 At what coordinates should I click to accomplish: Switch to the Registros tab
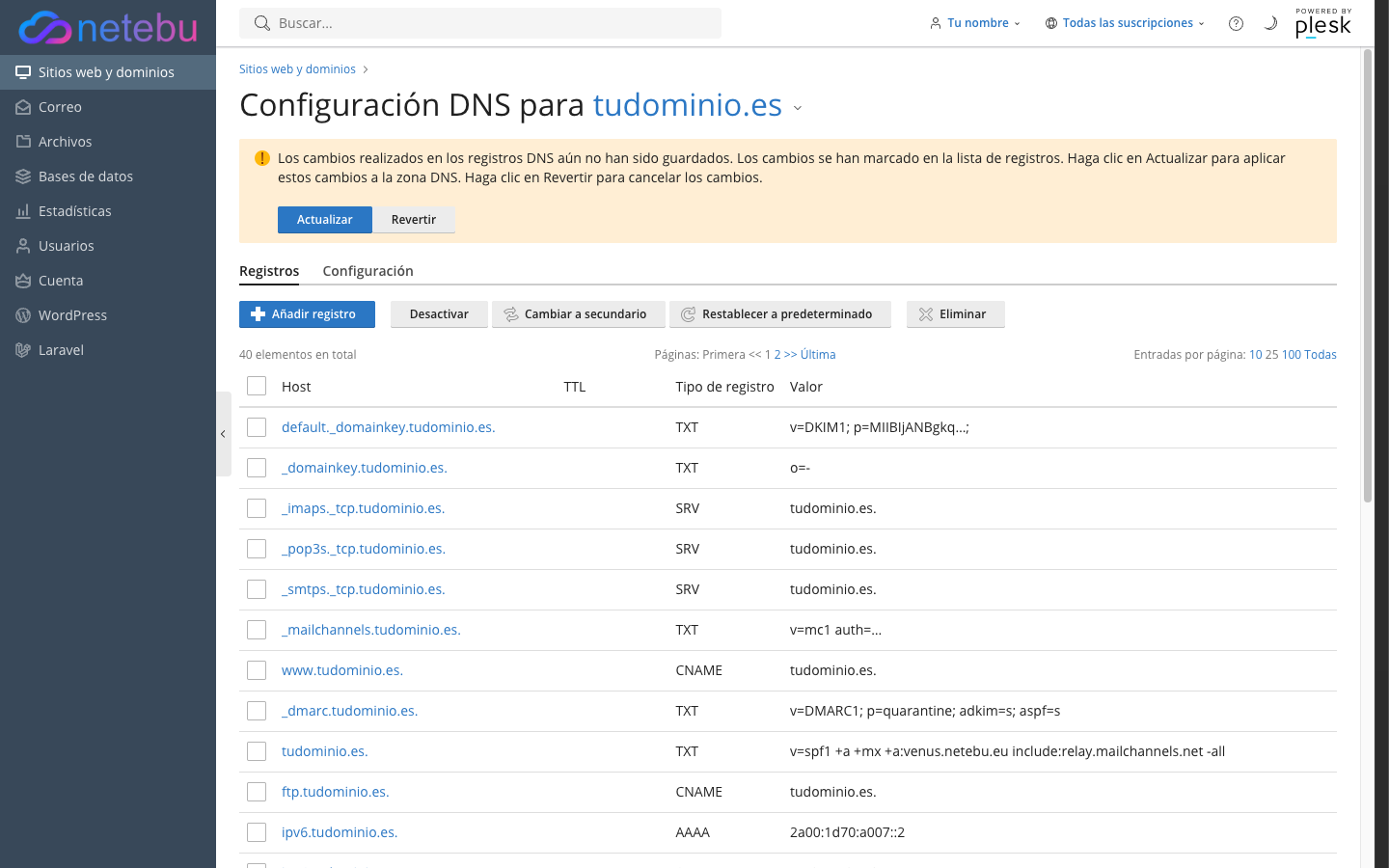click(x=269, y=271)
